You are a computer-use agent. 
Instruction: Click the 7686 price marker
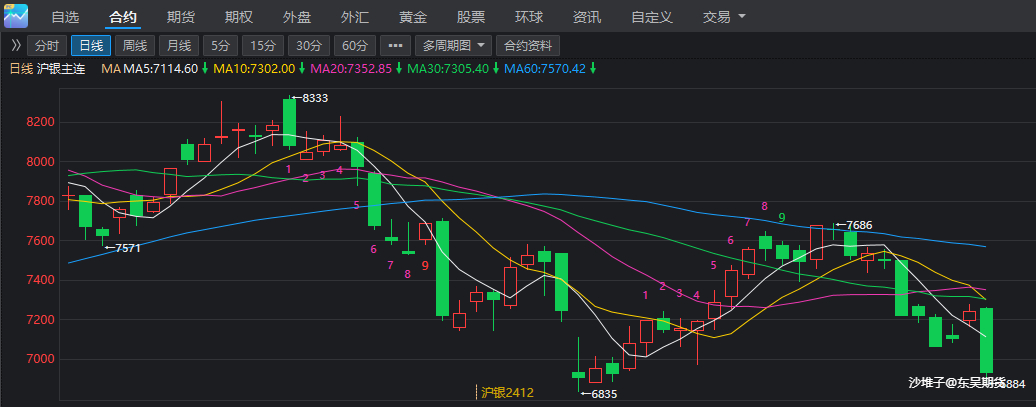(x=854, y=225)
